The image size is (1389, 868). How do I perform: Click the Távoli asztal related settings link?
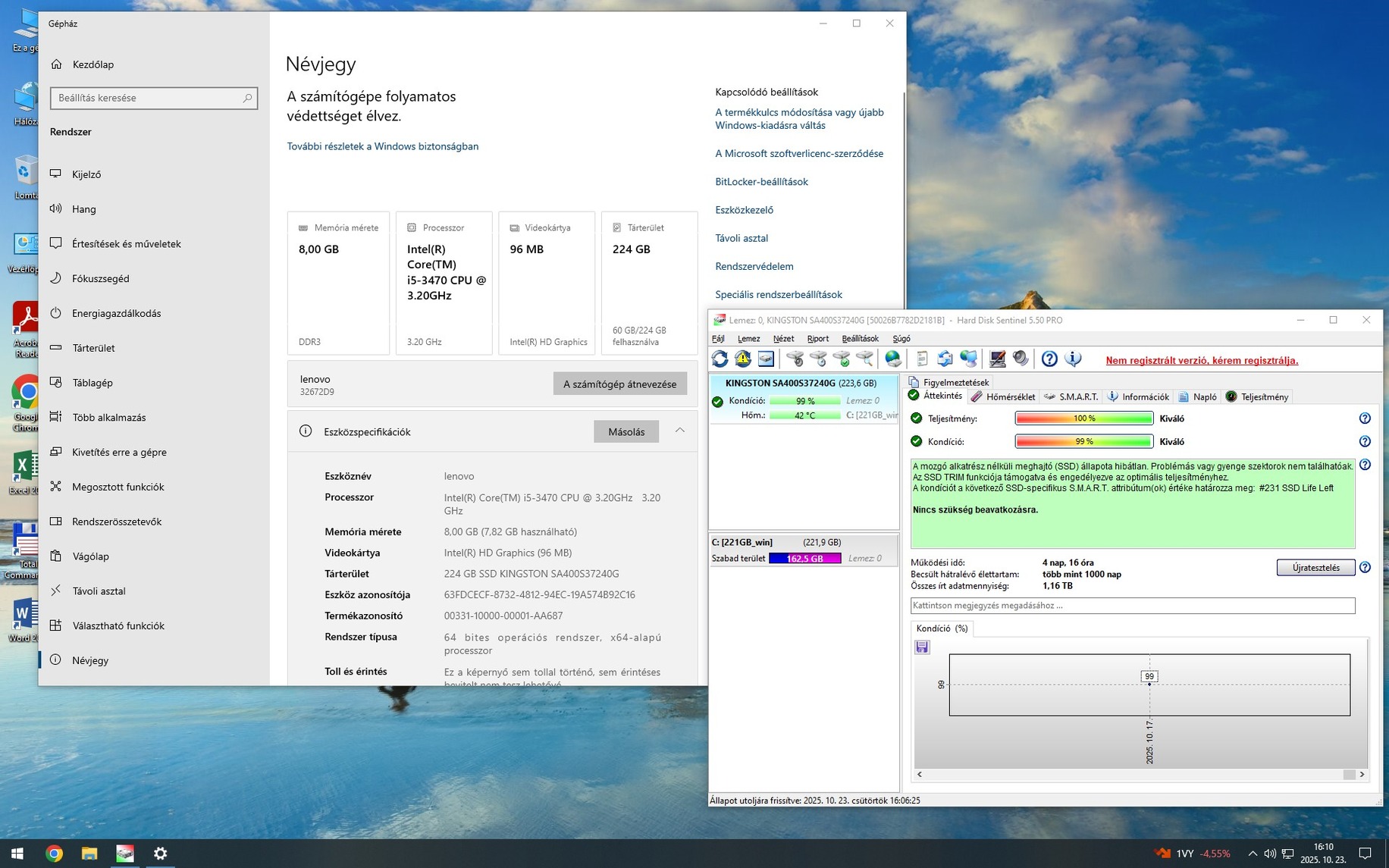click(x=742, y=238)
